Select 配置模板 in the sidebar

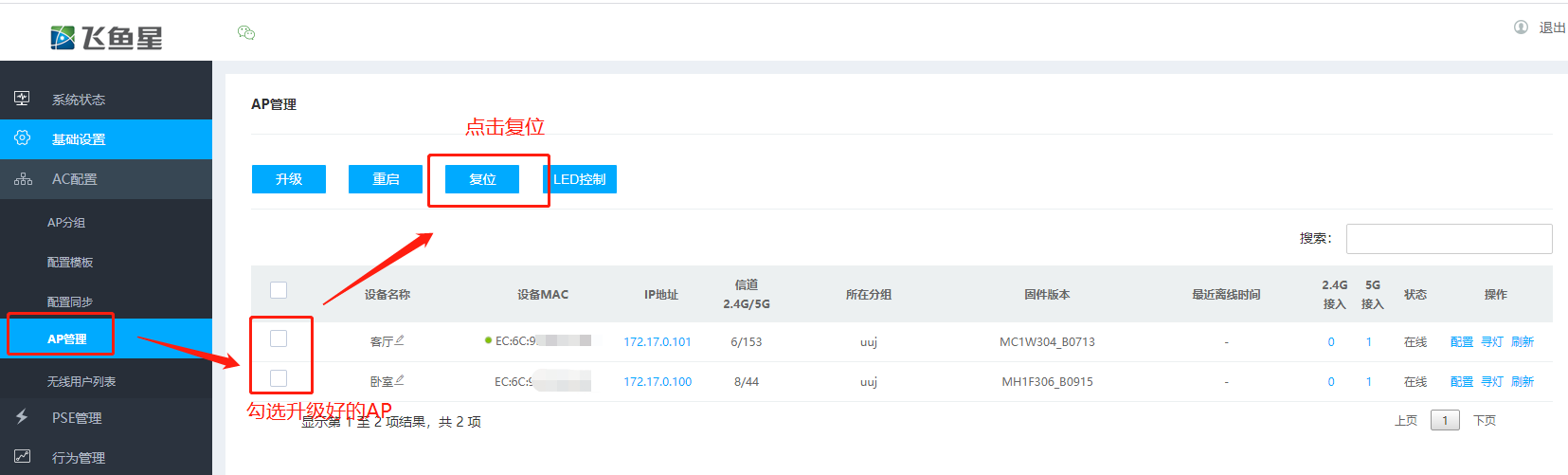click(x=70, y=263)
